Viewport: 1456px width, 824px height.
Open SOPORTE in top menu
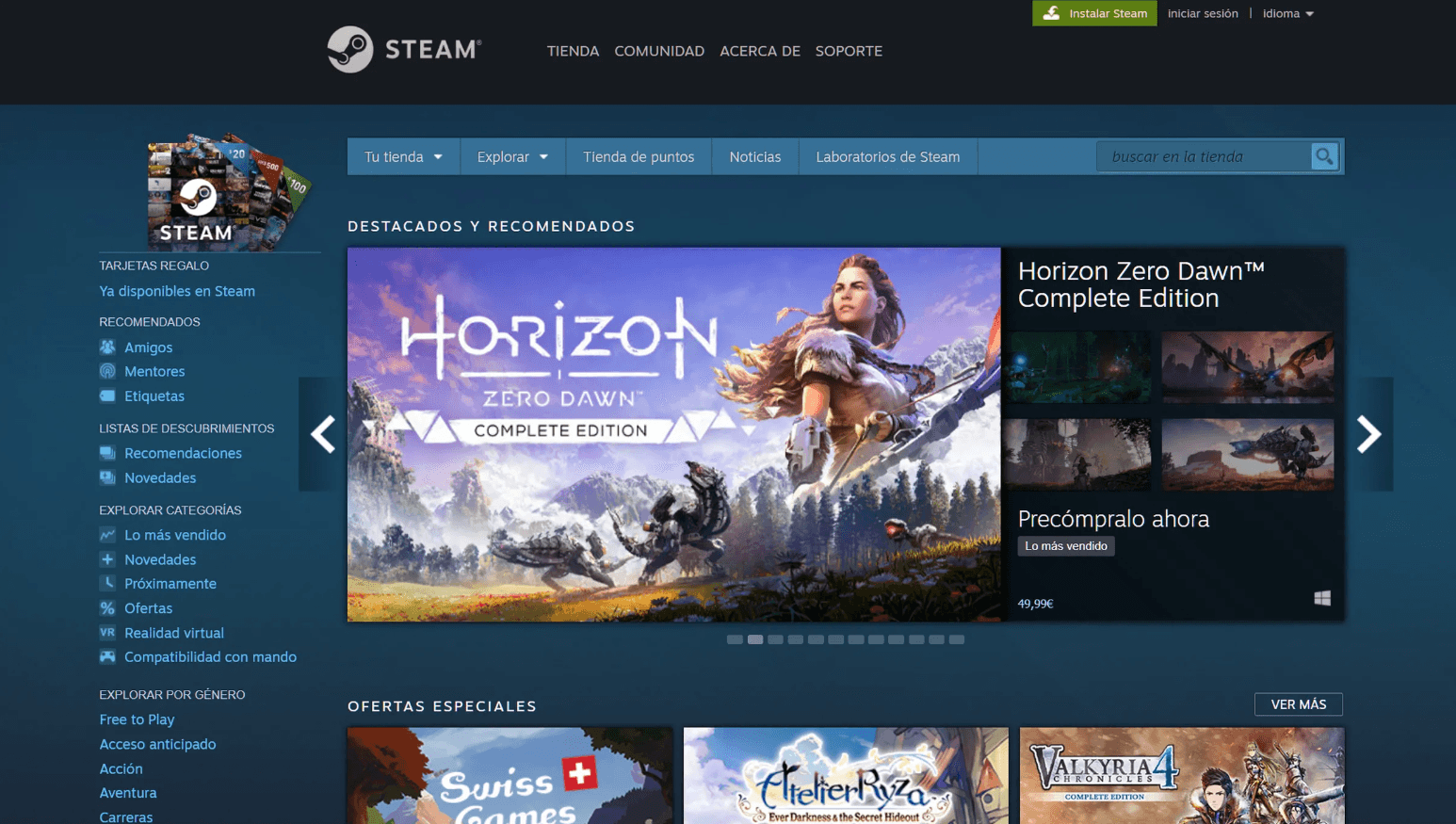tap(849, 51)
